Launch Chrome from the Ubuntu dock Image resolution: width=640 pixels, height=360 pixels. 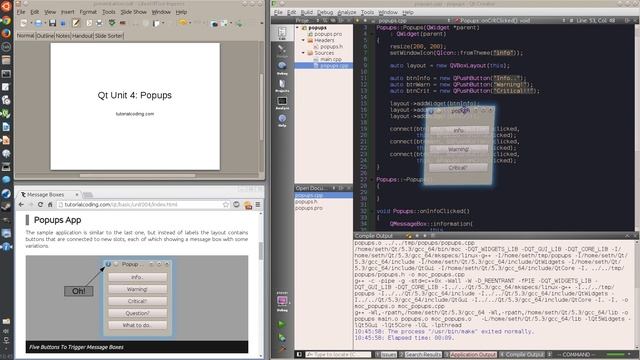coord(6,20)
